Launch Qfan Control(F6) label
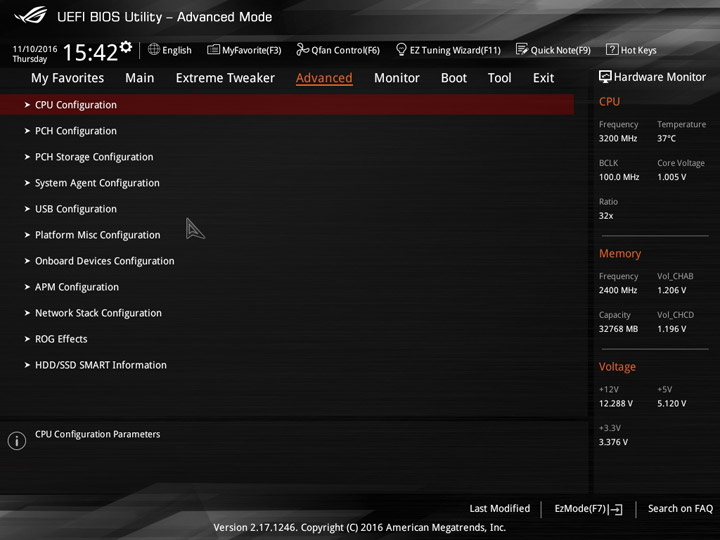 tap(345, 50)
